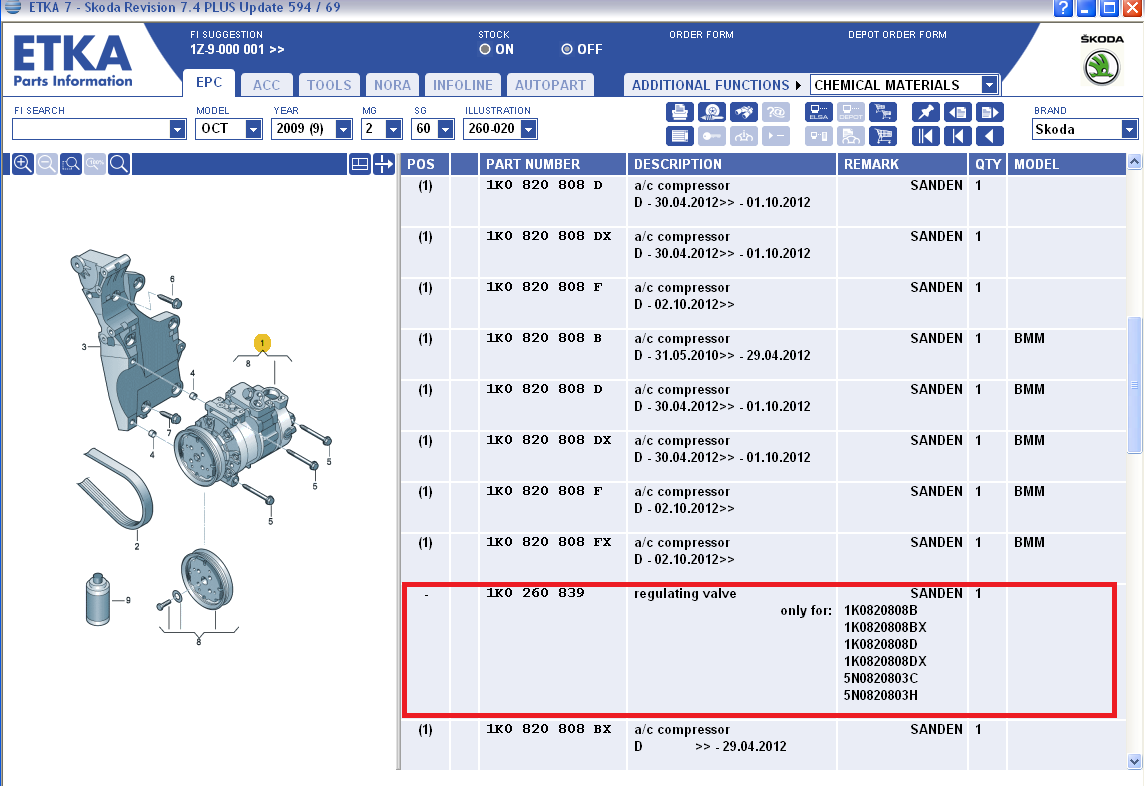1145x786 pixels.
Task: Go to previous page with page-left icon
Action: pos(957,112)
